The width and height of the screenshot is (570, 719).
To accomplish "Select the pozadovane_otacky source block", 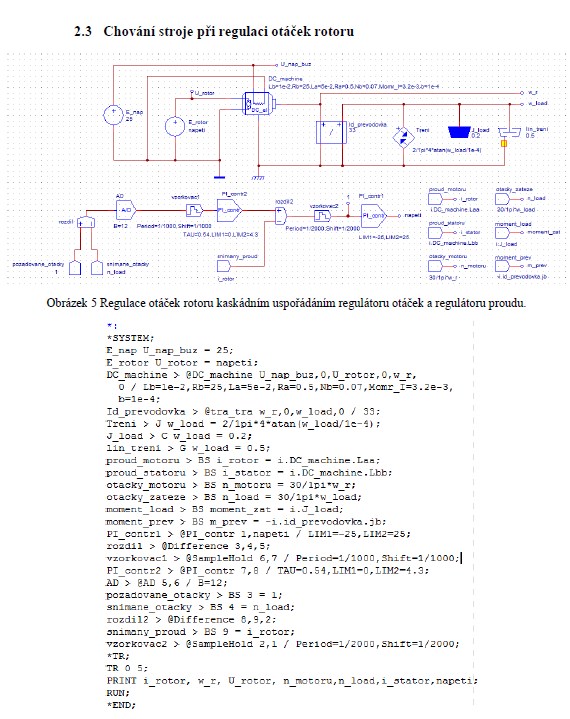I will click(x=75, y=268).
